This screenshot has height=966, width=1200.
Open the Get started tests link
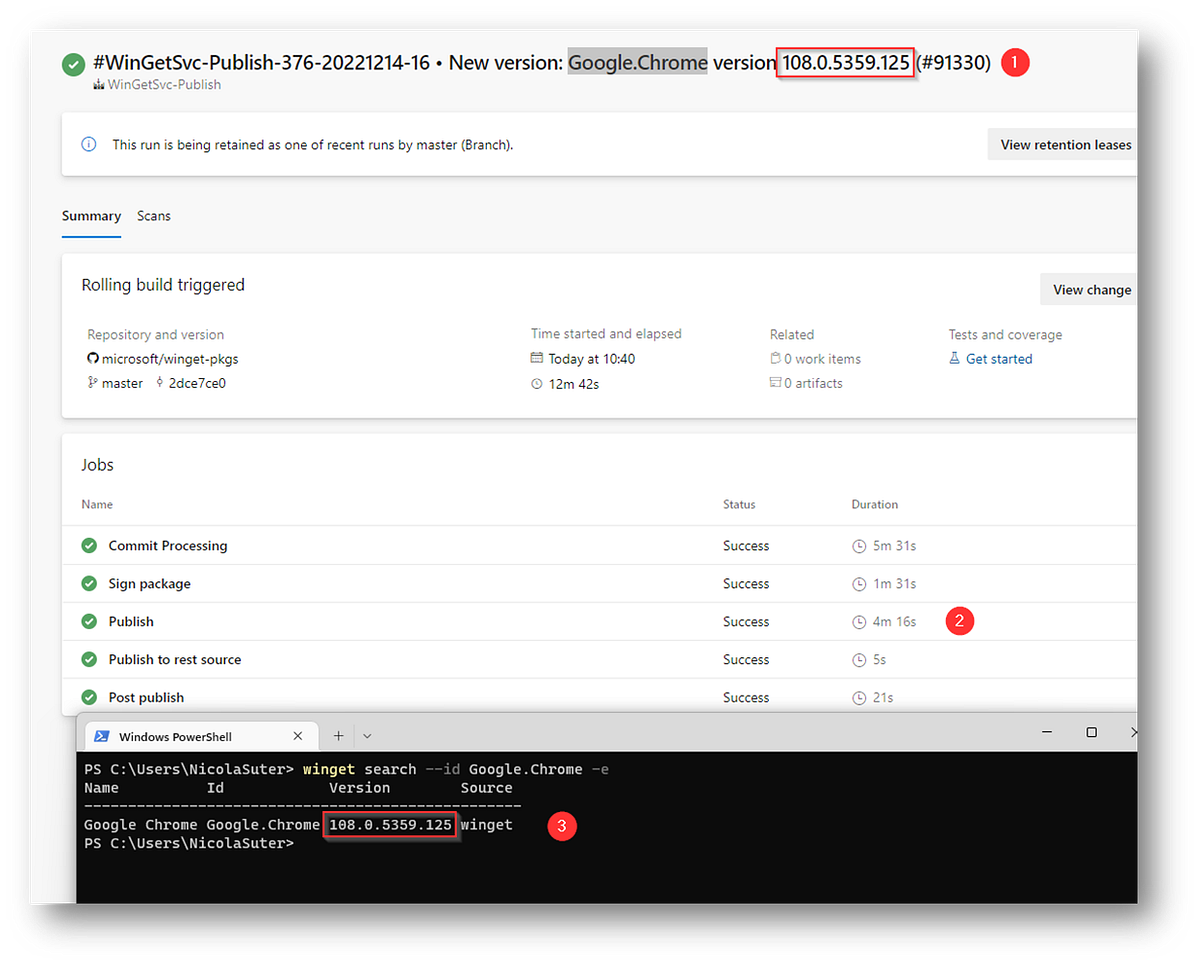pyautogui.click(x=999, y=359)
